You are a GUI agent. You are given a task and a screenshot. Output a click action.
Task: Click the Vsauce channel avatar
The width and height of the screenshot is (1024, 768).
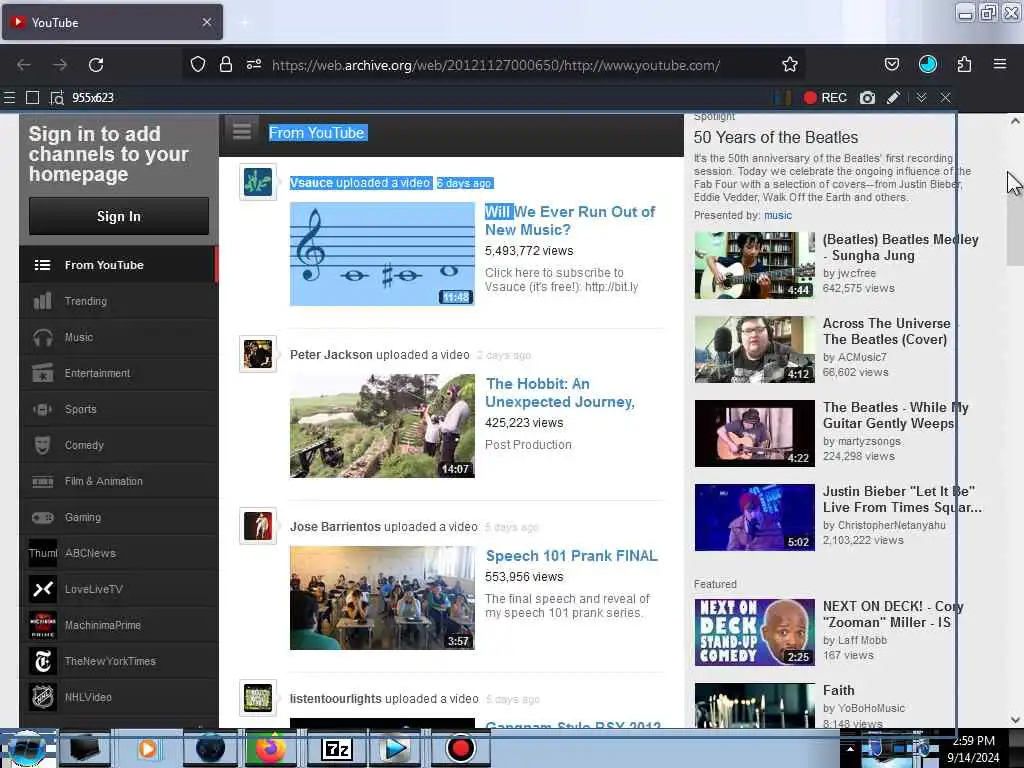click(x=257, y=182)
